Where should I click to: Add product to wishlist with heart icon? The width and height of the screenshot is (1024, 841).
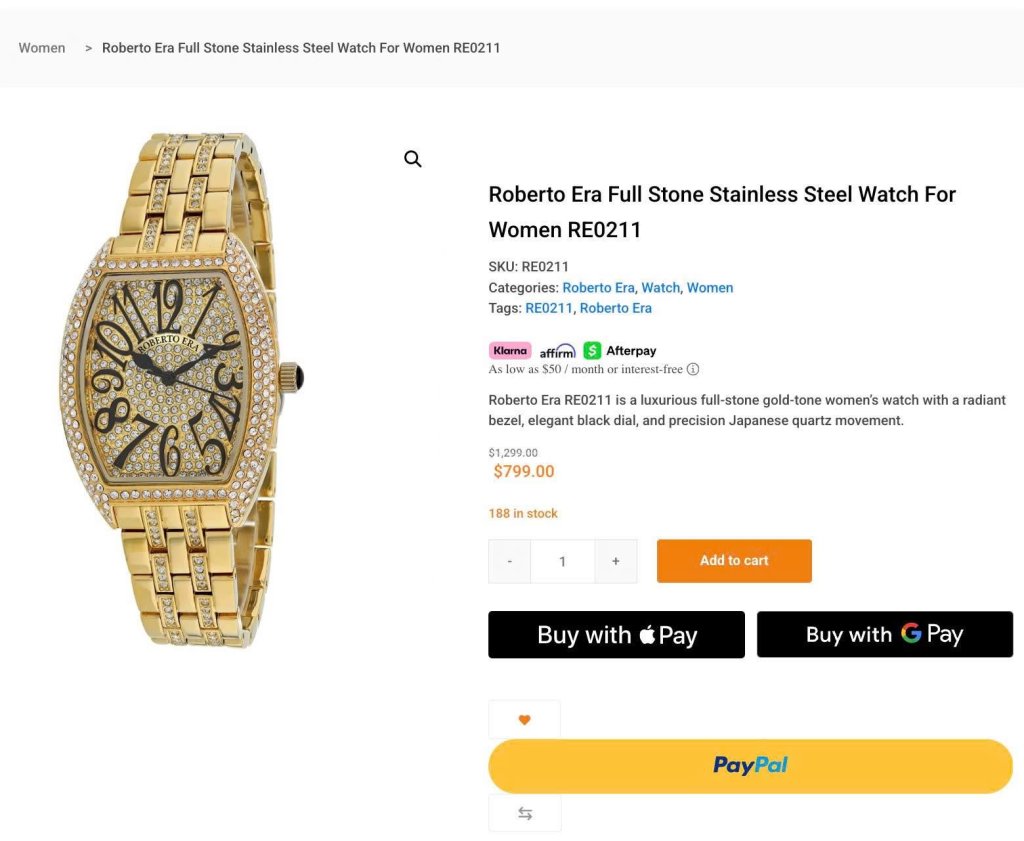tap(524, 720)
